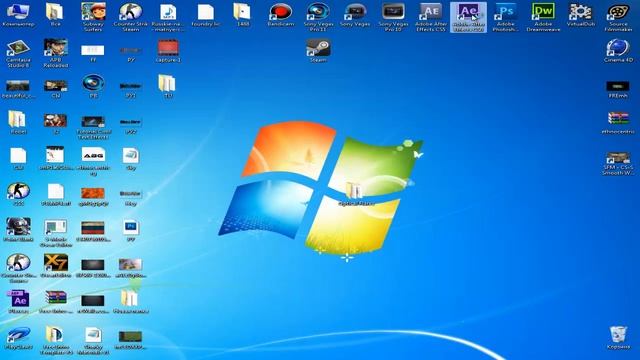Select the PB blue disc icon

(x=93, y=86)
